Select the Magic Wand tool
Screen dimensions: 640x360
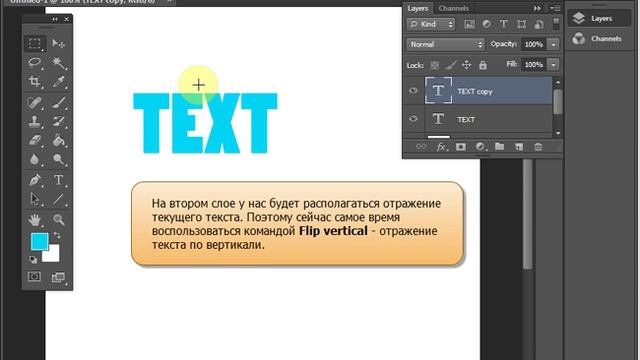(x=58, y=62)
